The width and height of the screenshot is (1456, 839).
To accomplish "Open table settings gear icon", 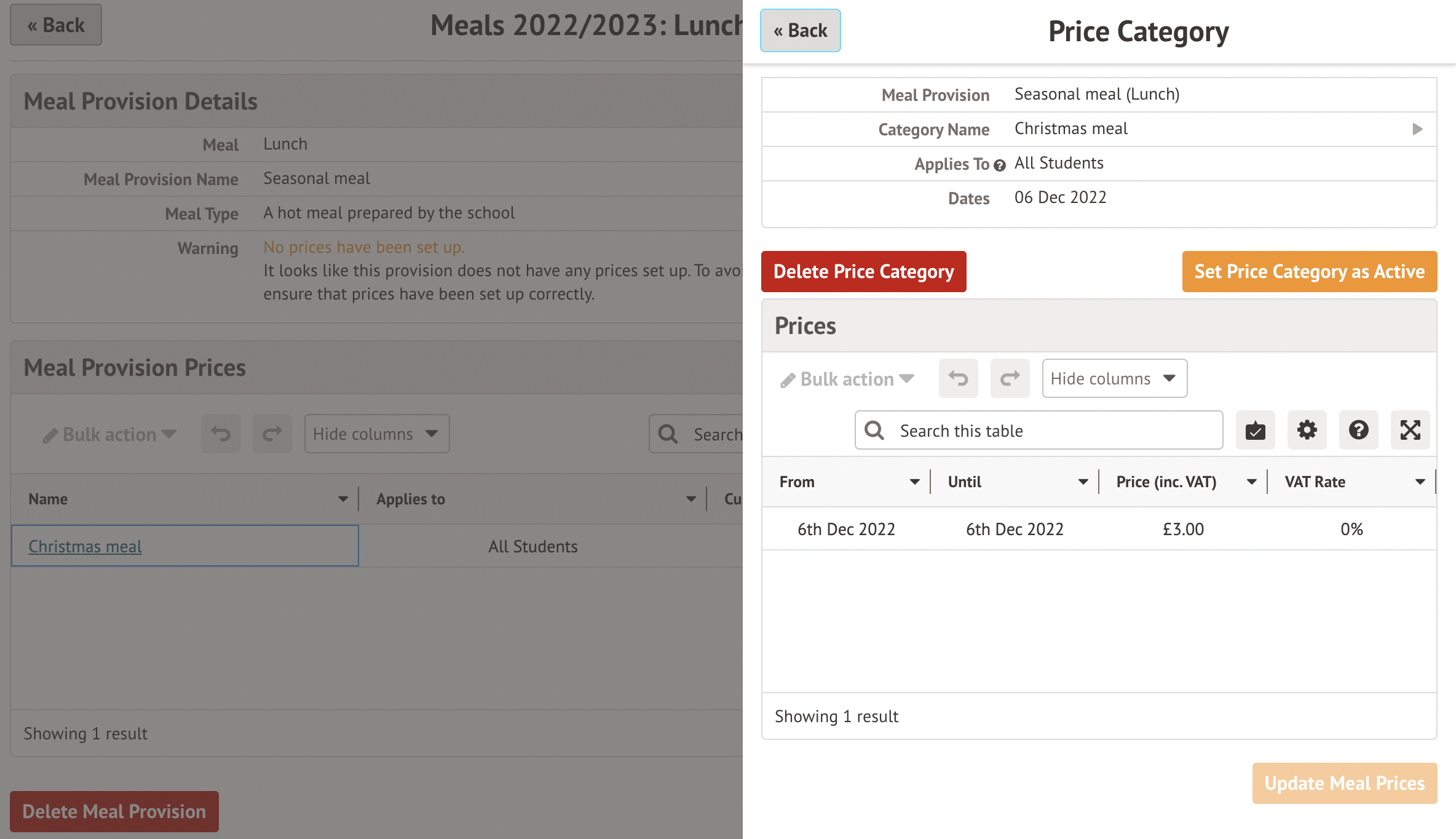I will click(1307, 430).
